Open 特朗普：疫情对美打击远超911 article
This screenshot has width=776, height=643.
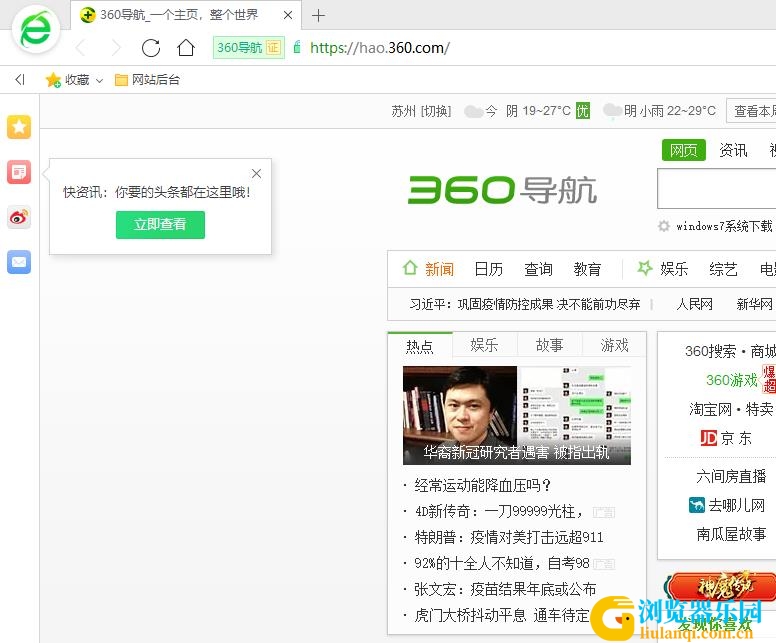[x=509, y=538]
